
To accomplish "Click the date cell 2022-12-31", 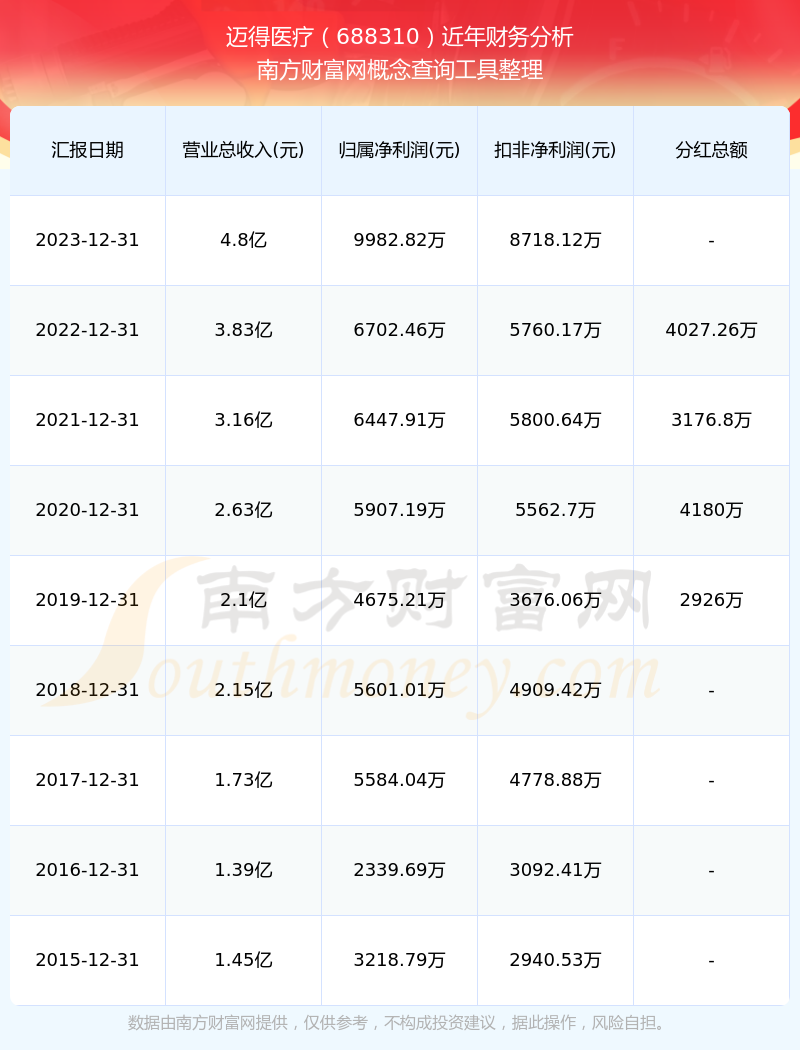I will [x=88, y=330].
